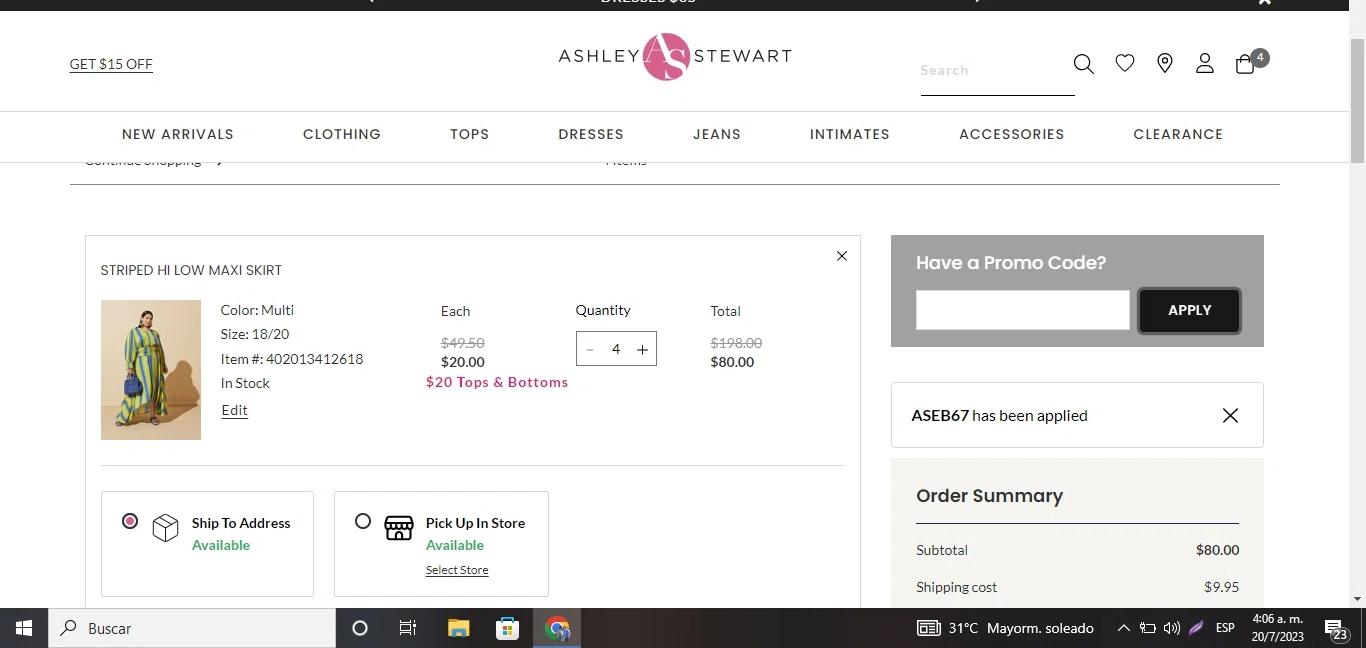1366x648 pixels.
Task: Open Task View in taskbar
Action: (408, 628)
